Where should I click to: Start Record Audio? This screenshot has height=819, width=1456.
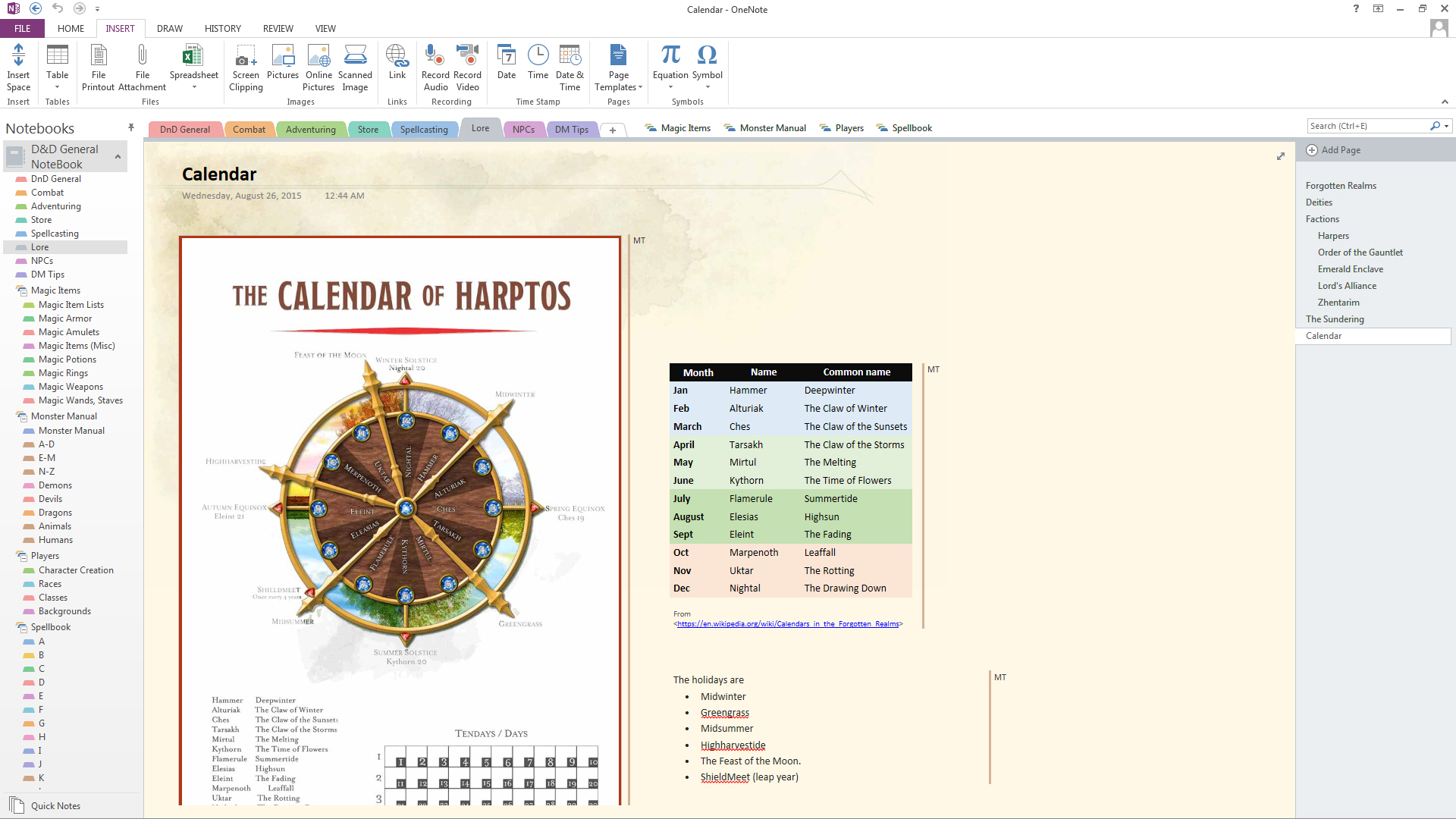coord(435,67)
